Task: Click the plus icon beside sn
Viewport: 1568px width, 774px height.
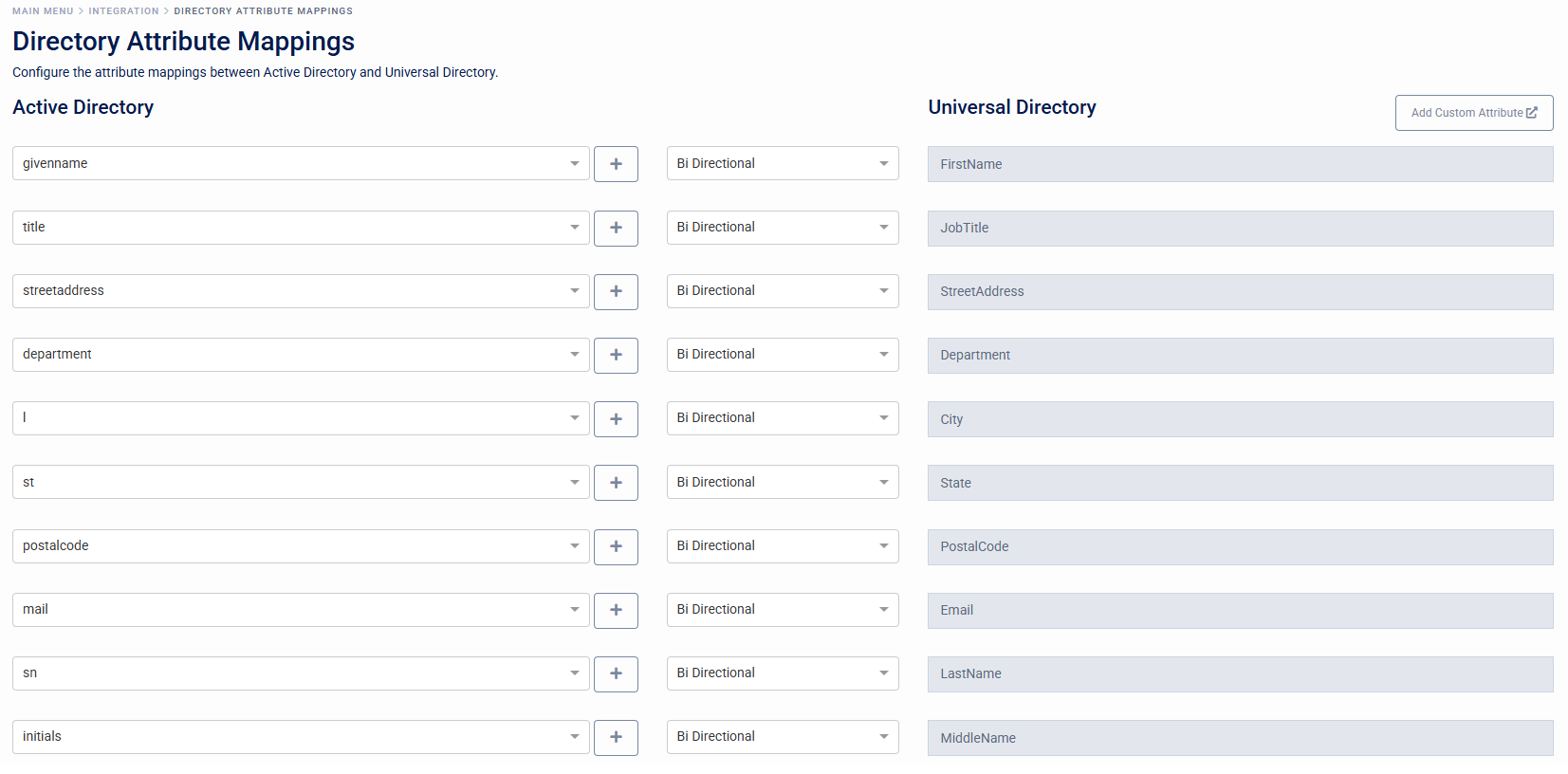Action: tap(616, 673)
